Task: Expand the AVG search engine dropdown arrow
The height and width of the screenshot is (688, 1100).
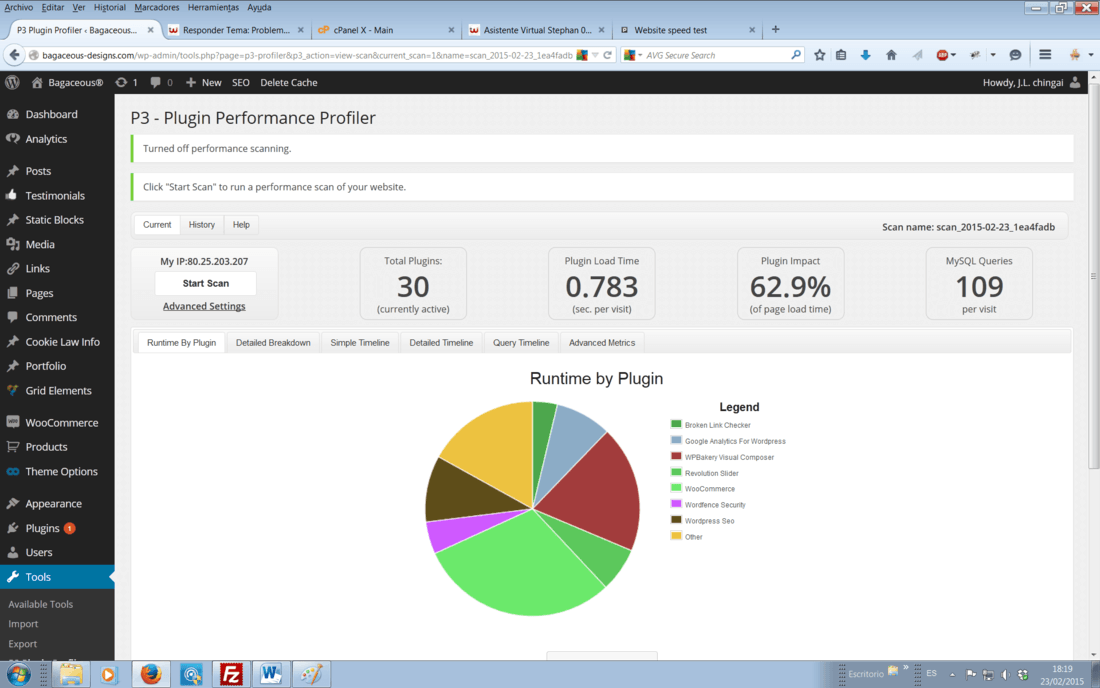Action: 640,55
